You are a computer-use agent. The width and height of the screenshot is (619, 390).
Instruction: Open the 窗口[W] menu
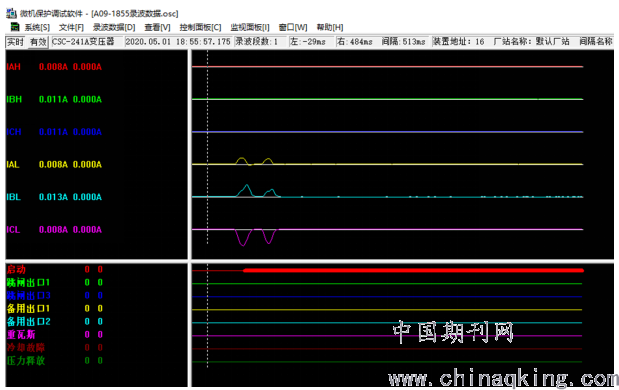293,27
